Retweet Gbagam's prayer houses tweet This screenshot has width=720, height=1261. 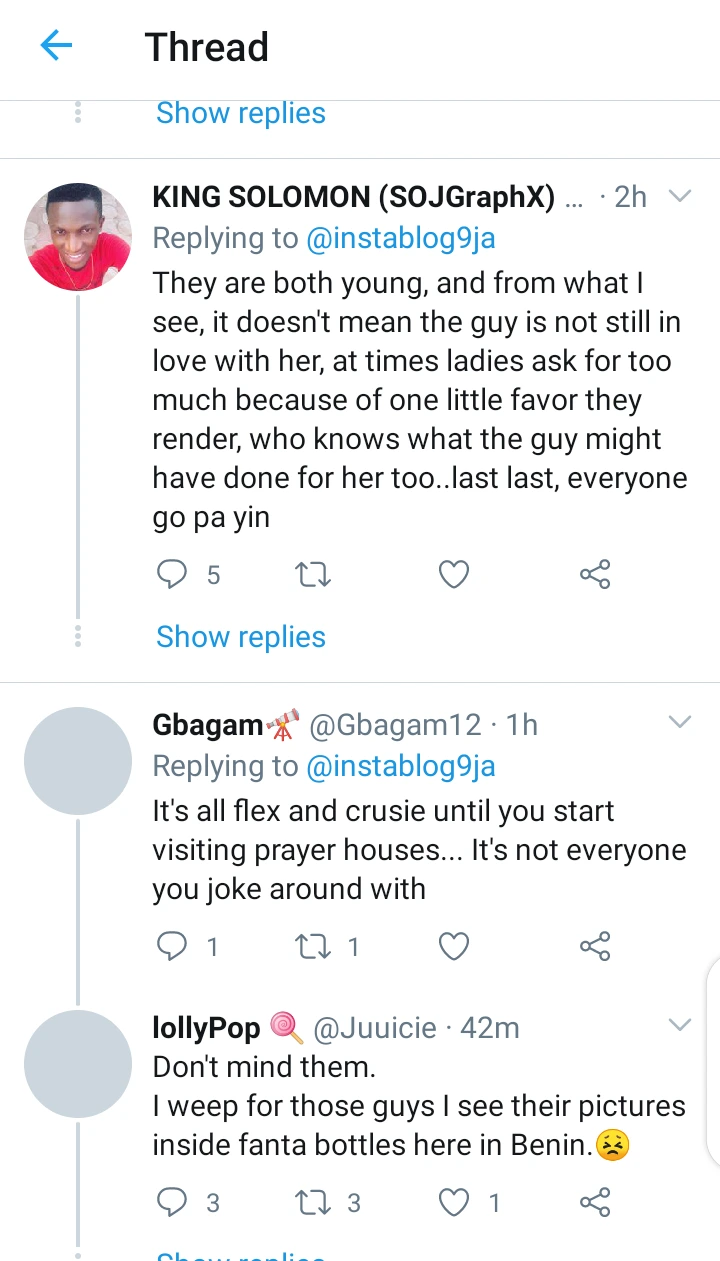coord(313,946)
